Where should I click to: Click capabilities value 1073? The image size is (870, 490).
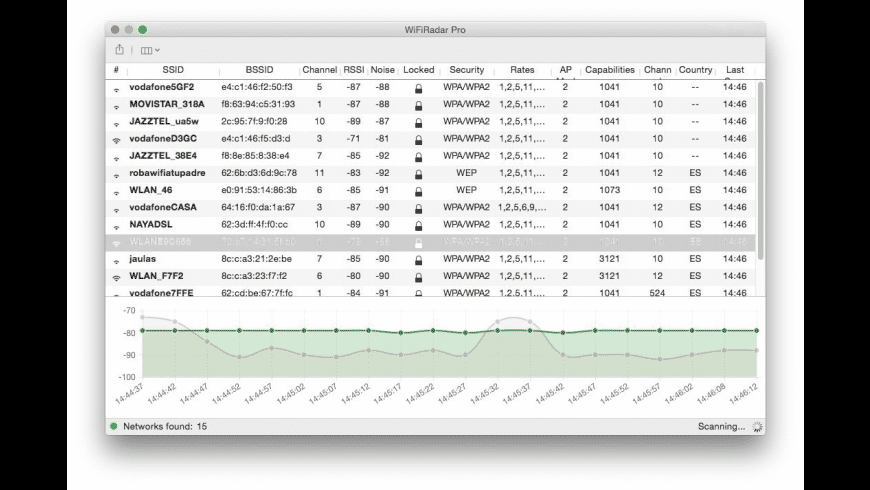(x=609, y=190)
